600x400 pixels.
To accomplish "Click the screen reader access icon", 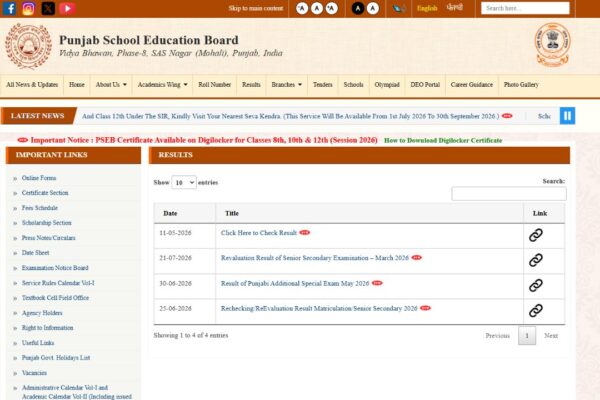I will click(399, 8).
